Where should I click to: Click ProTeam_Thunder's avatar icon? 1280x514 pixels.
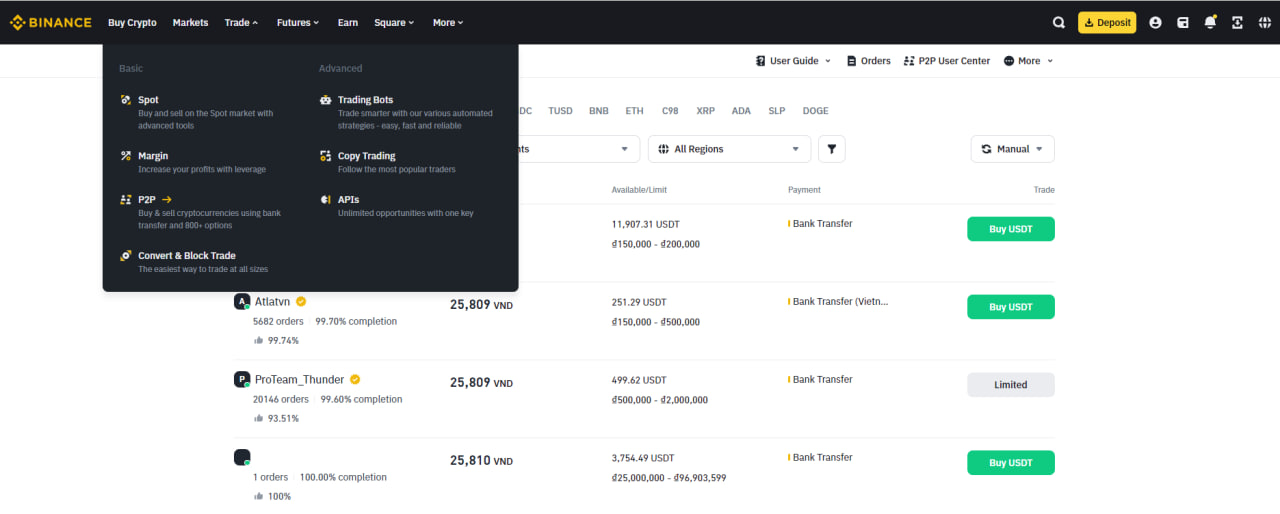pyautogui.click(x=242, y=379)
